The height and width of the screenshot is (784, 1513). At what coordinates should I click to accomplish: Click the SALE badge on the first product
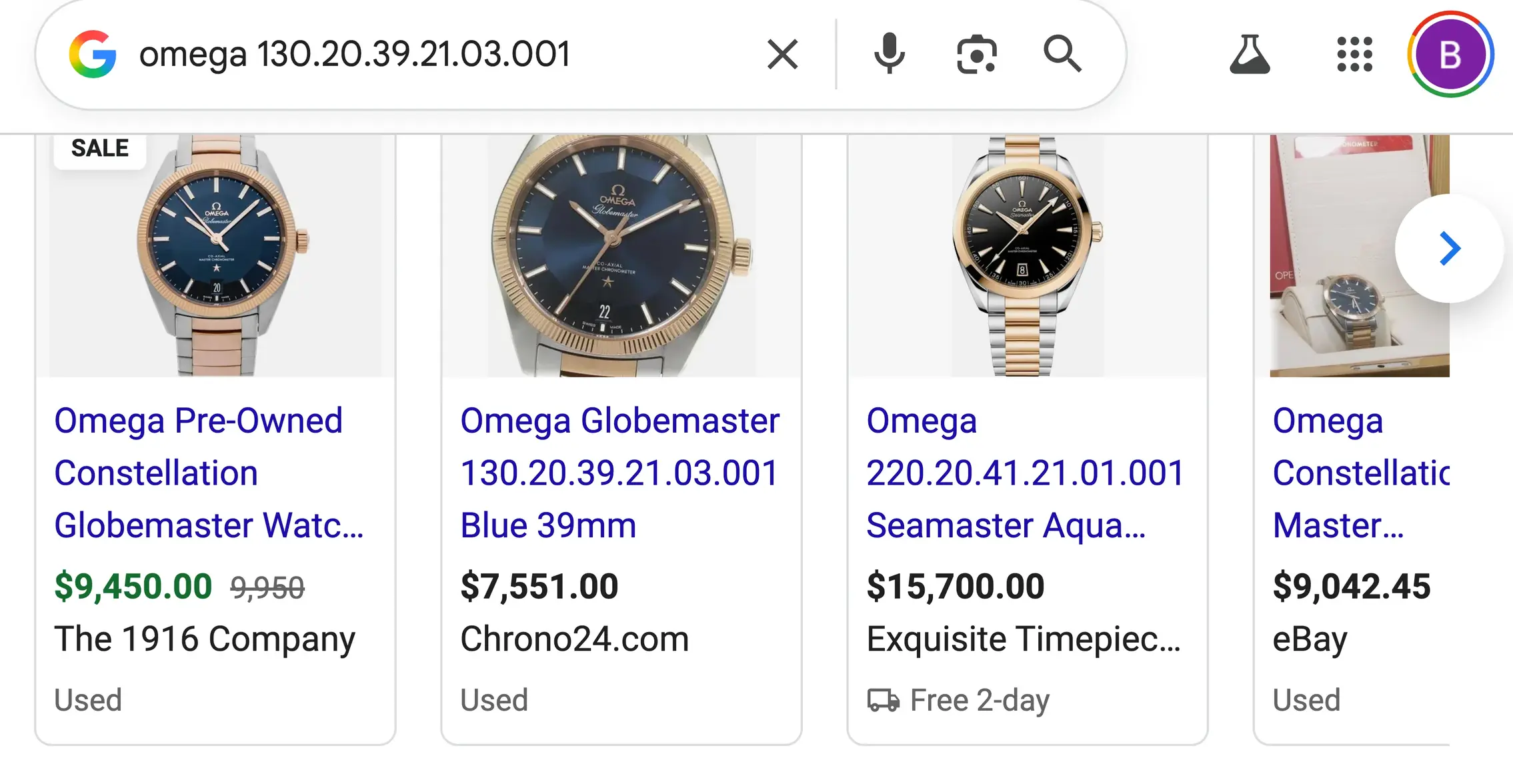click(x=99, y=147)
